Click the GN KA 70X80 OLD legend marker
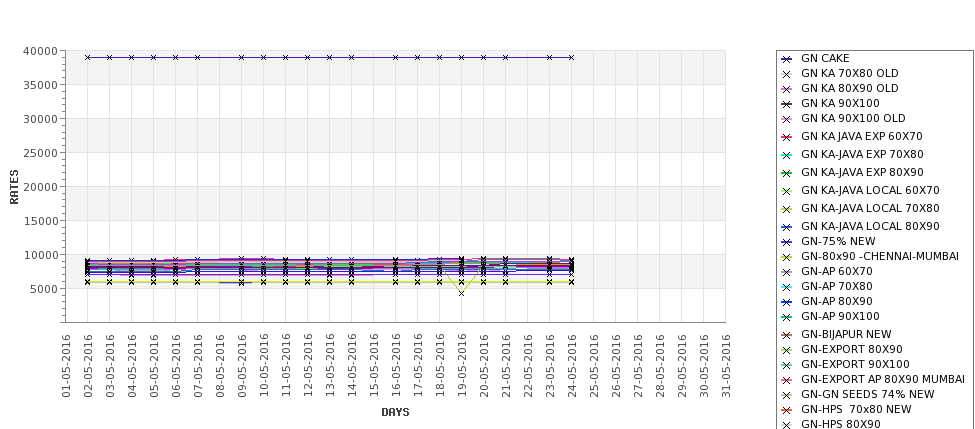 tap(787, 74)
